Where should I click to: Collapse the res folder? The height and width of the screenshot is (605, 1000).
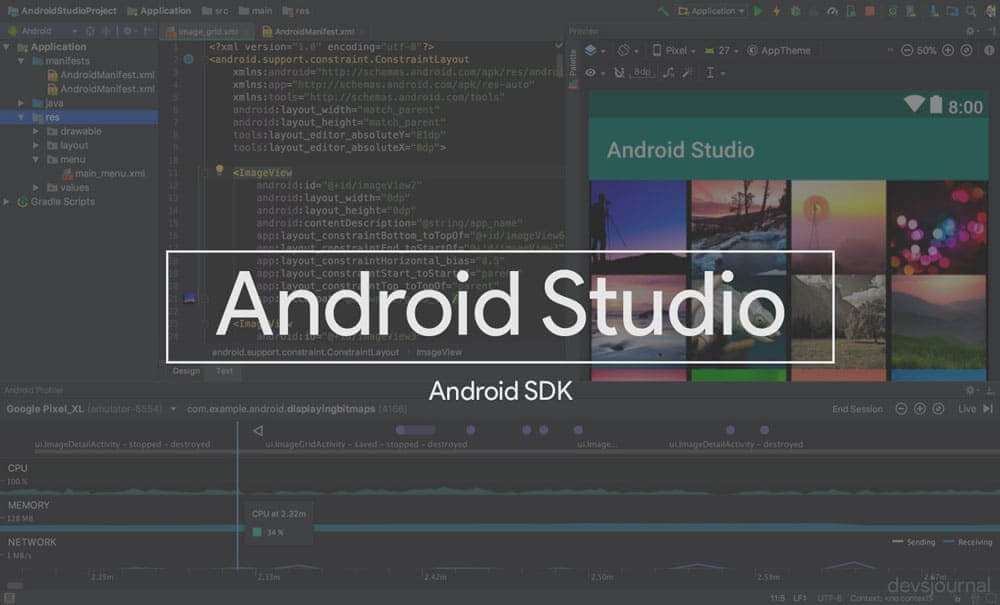[x=21, y=117]
